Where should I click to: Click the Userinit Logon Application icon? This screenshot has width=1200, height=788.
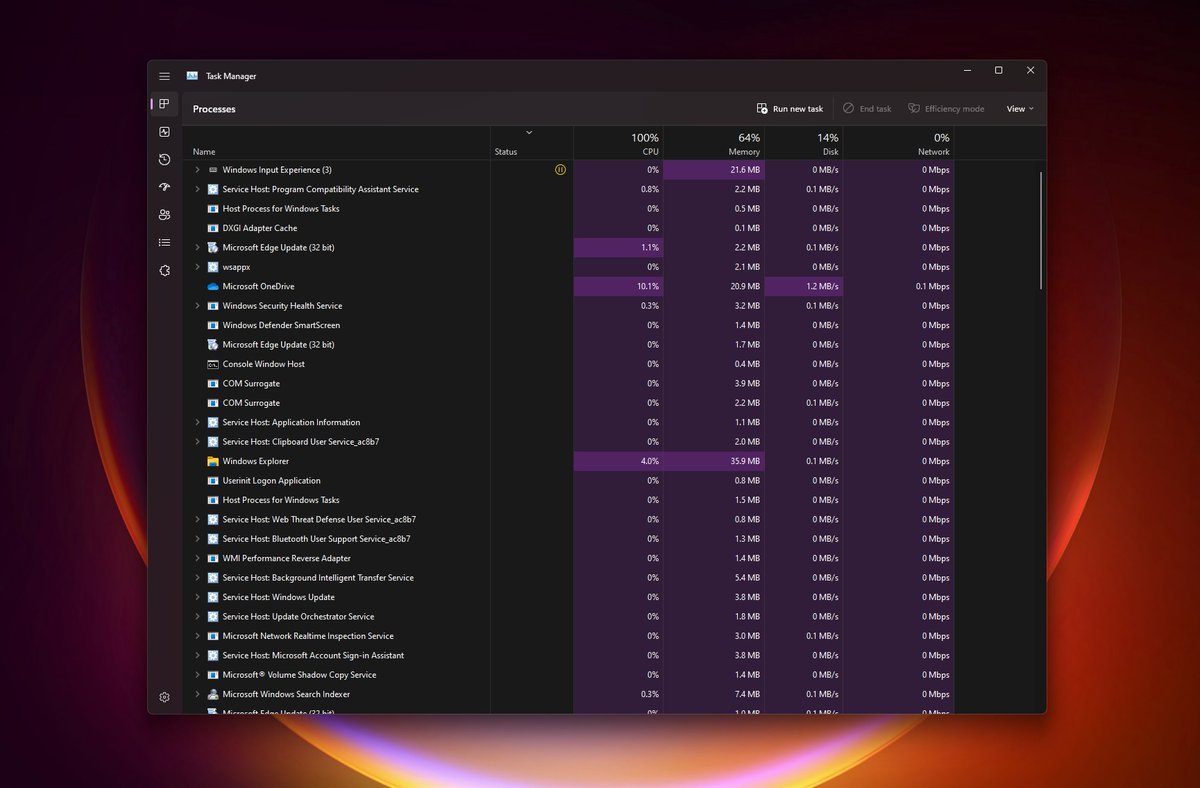pyautogui.click(x=213, y=480)
